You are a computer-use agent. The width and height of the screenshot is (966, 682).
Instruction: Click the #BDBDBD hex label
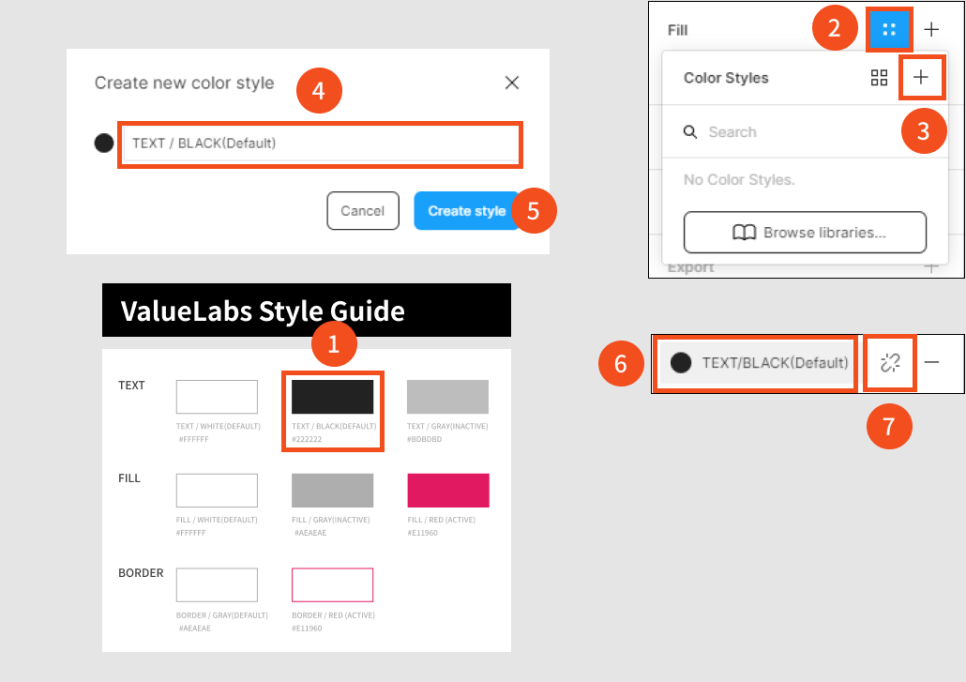tap(424, 439)
